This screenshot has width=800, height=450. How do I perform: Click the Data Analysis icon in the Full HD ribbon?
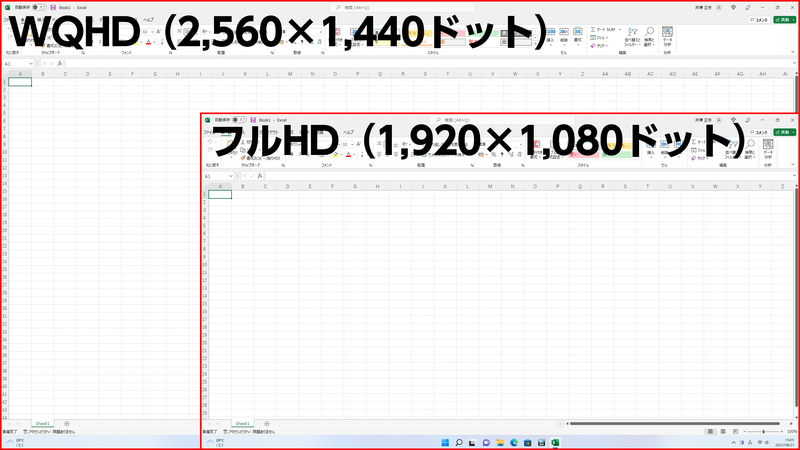pyautogui.click(x=768, y=148)
